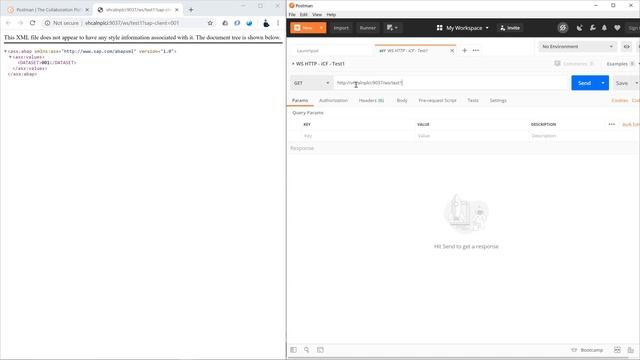
Task: Switch to the Pre-request Script tab
Action: pos(437,100)
